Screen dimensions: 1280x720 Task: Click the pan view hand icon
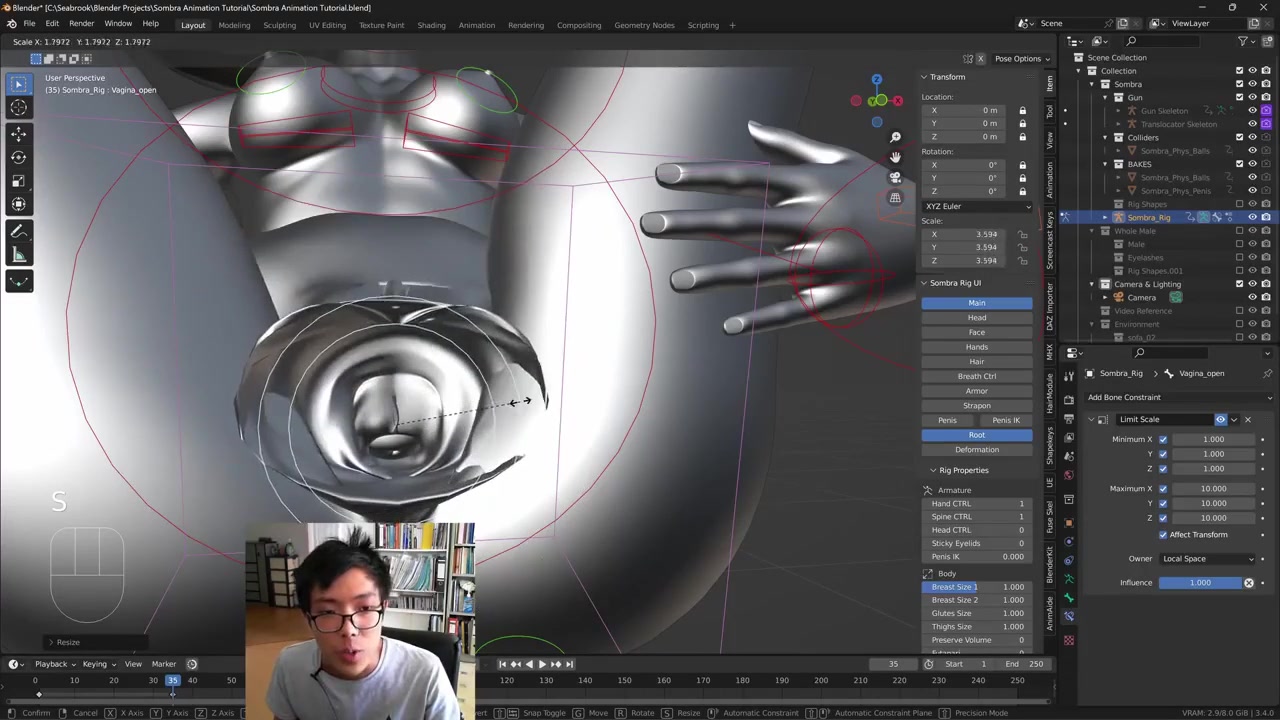pyautogui.click(x=895, y=157)
